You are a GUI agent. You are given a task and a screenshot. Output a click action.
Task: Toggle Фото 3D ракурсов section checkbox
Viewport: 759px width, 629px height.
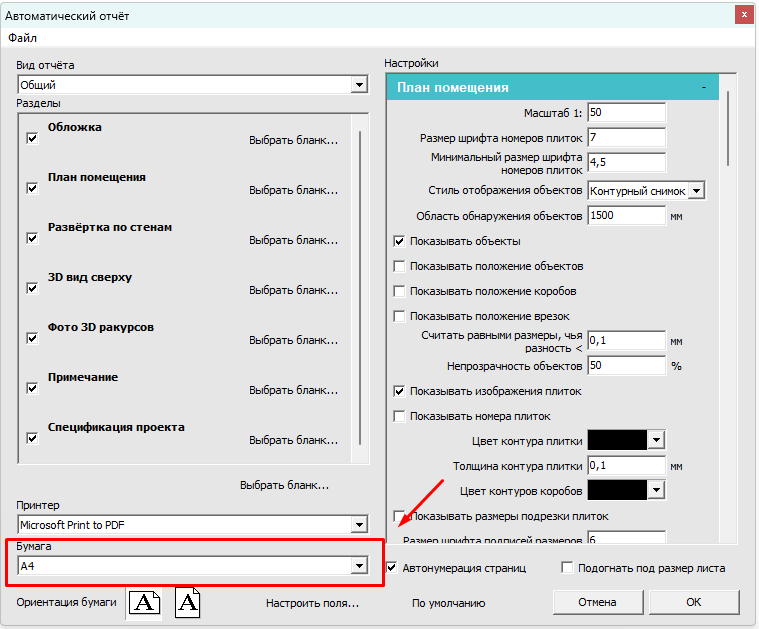pyautogui.click(x=32, y=338)
